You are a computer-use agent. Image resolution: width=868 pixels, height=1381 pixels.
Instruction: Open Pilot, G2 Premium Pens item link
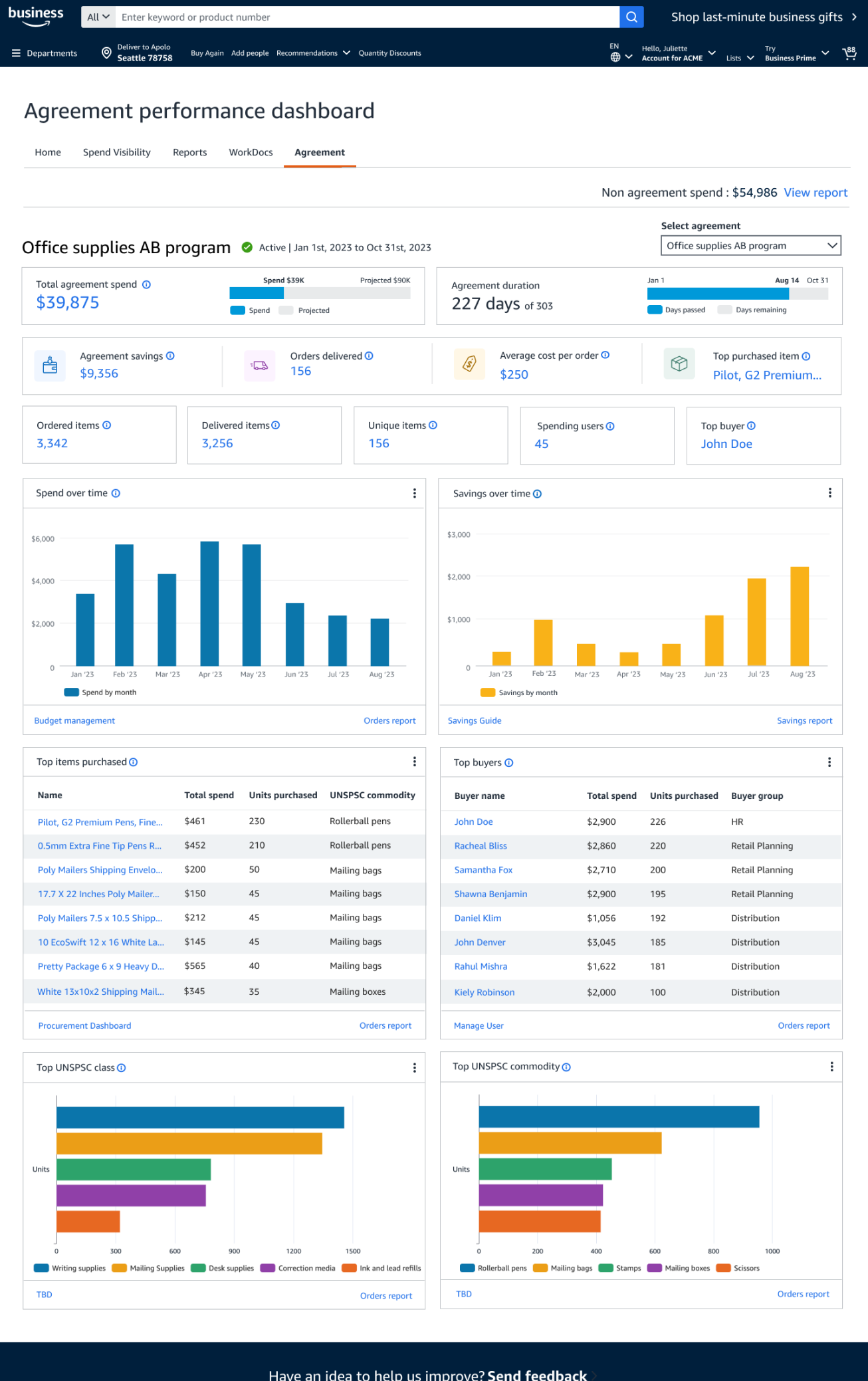(x=100, y=822)
